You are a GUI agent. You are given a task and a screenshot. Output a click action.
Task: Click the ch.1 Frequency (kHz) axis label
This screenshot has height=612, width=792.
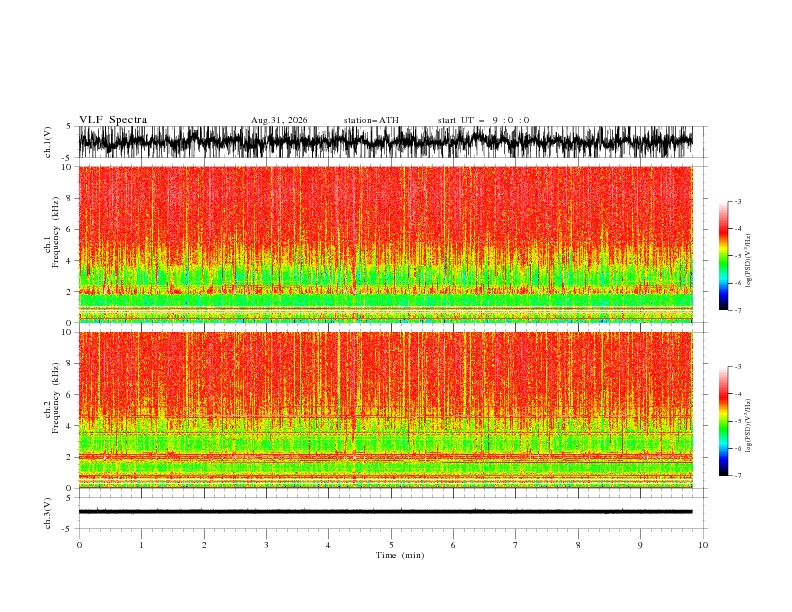pyautogui.click(x=52, y=244)
